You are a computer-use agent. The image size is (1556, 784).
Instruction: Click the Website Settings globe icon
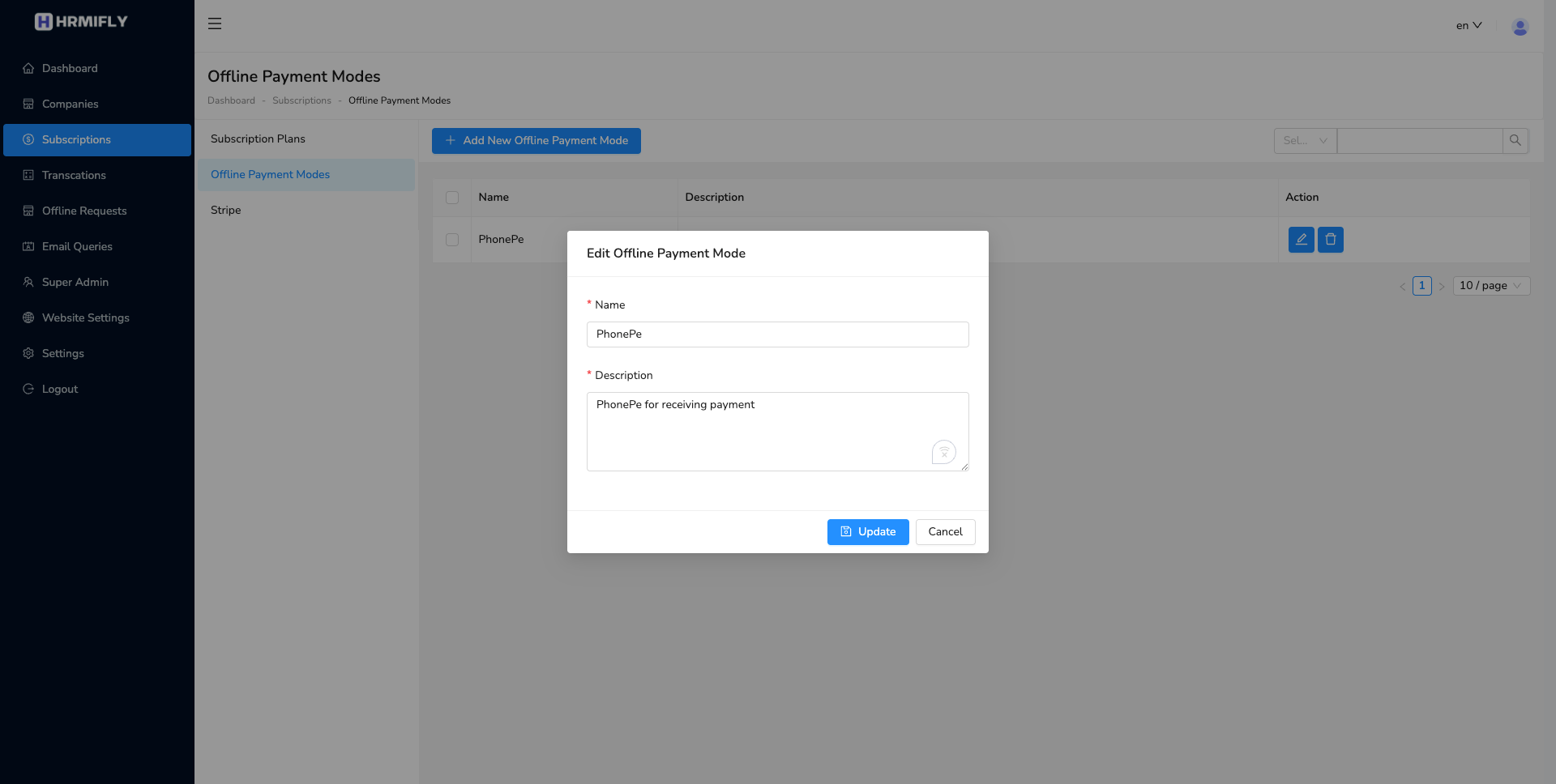tap(28, 317)
